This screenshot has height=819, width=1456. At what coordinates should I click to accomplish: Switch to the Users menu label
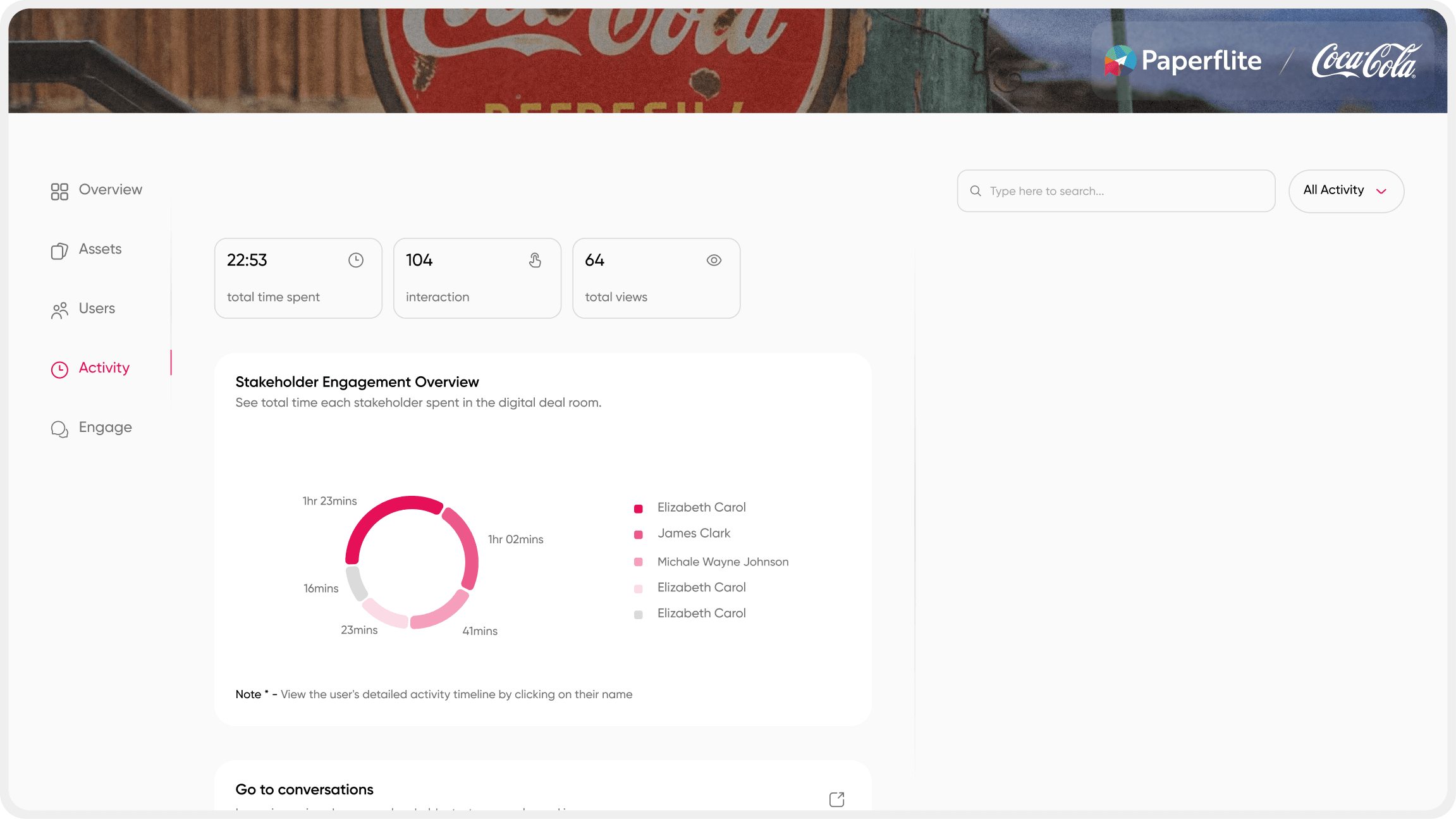coord(97,308)
